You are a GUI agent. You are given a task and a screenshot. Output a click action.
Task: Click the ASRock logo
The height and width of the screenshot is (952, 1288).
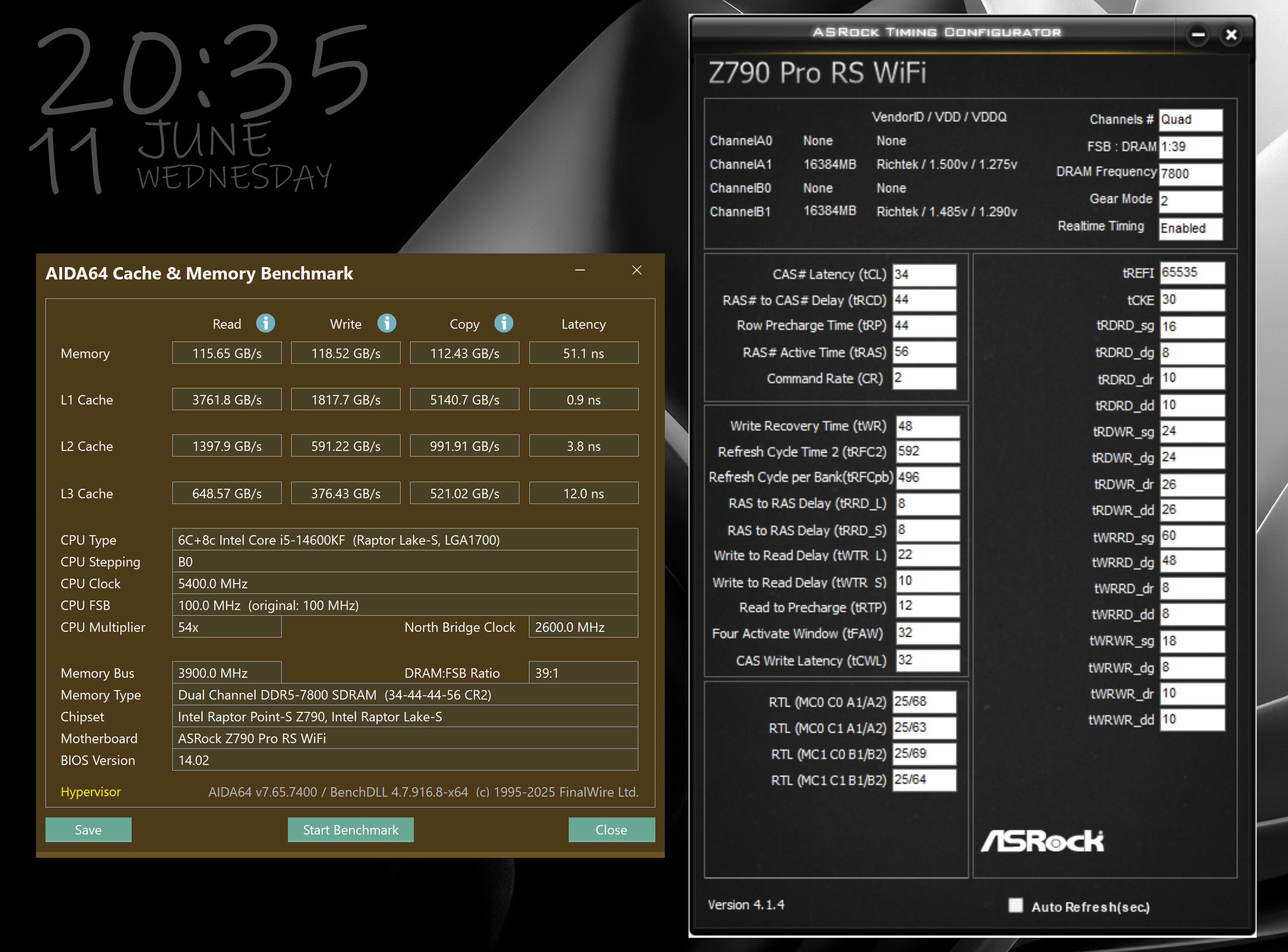(1042, 841)
